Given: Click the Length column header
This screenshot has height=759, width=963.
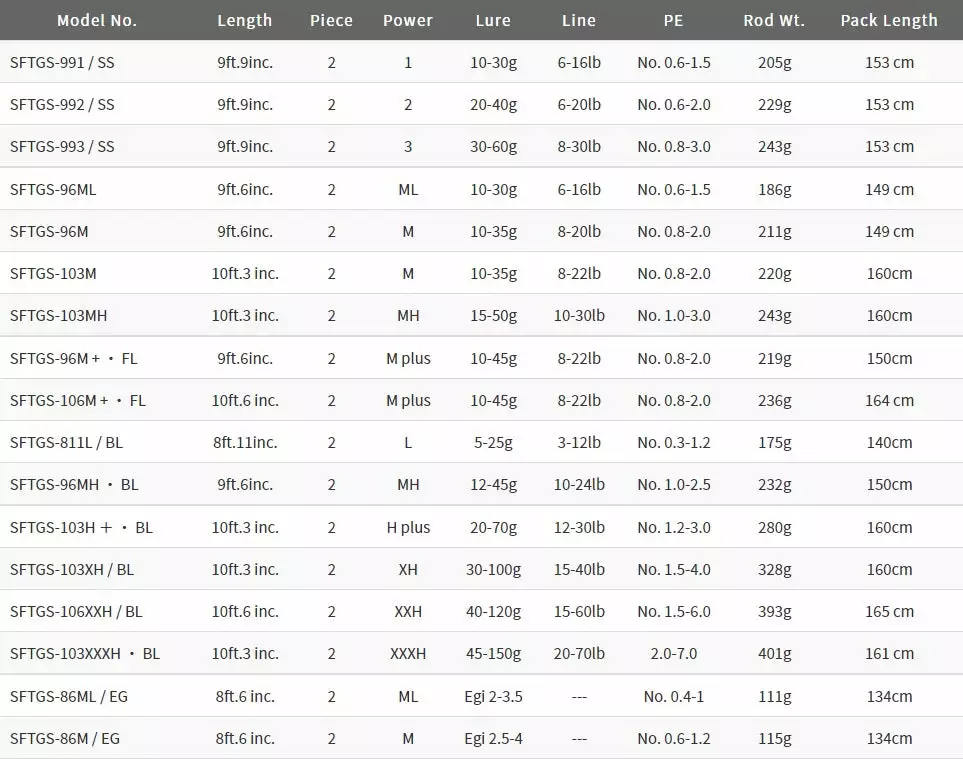Looking at the screenshot, I should [x=244, y=20].
